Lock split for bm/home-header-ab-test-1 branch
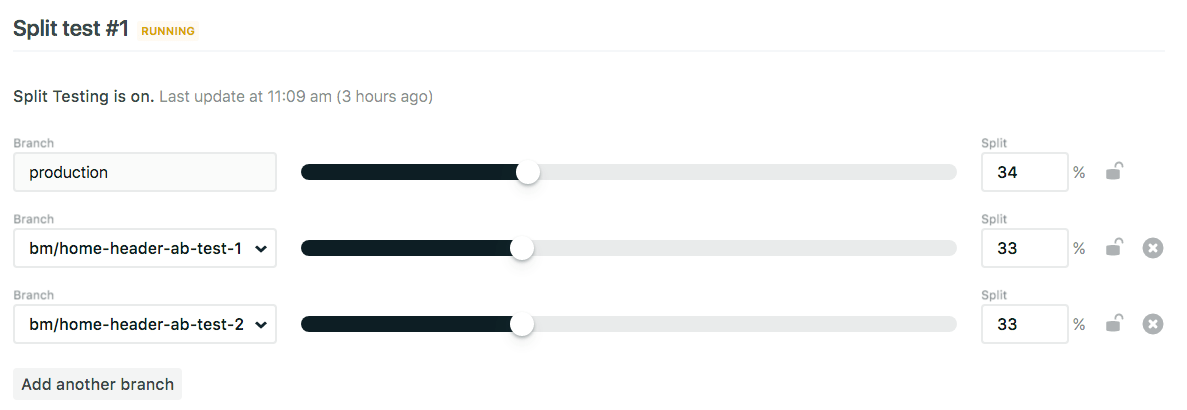This screenshot has height=410, width=1187. coord(1114,247)
